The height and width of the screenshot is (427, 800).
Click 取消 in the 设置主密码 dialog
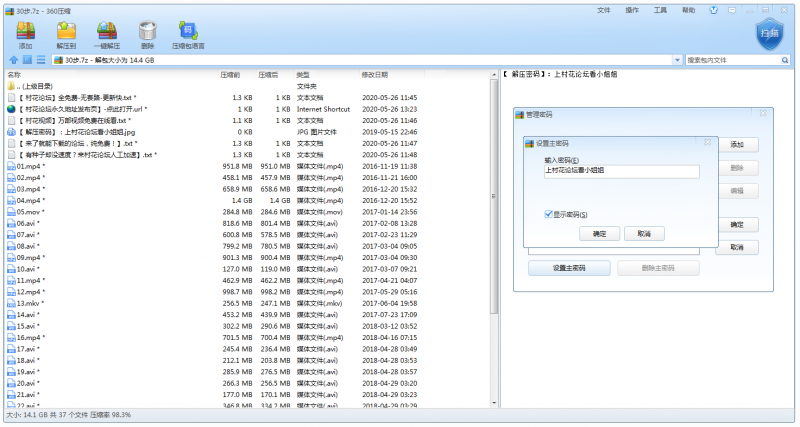(x=644, y=233)
